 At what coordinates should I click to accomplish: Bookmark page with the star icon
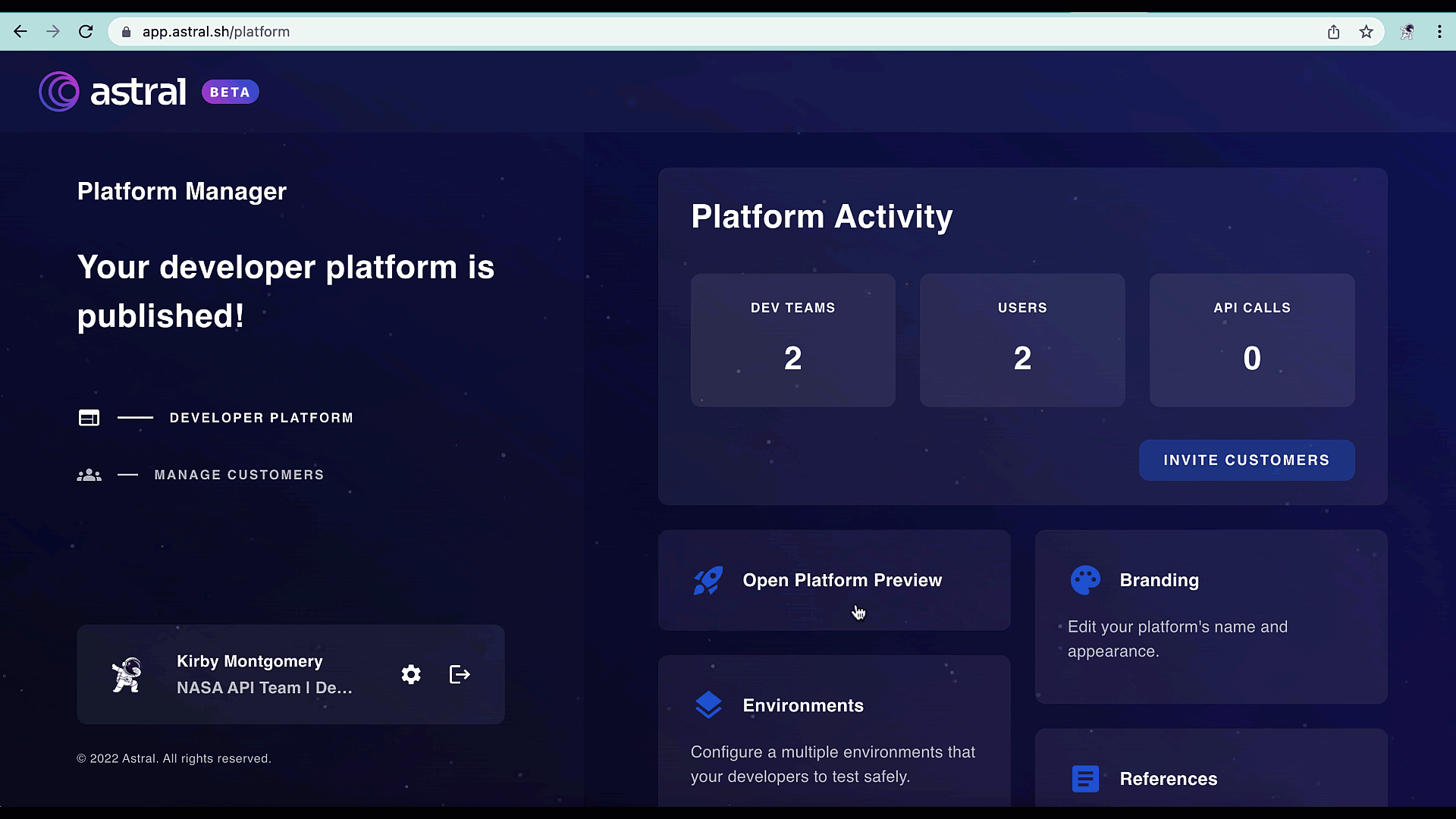pos(1367,32)
